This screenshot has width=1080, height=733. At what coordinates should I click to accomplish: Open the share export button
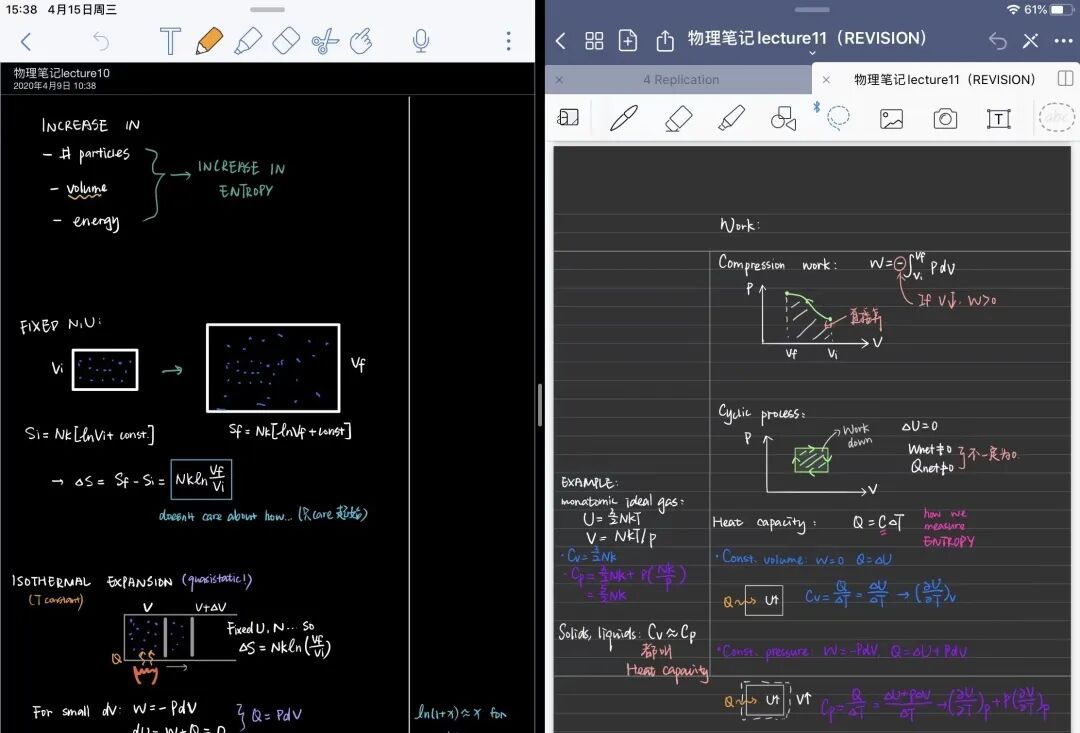[665, 41]
